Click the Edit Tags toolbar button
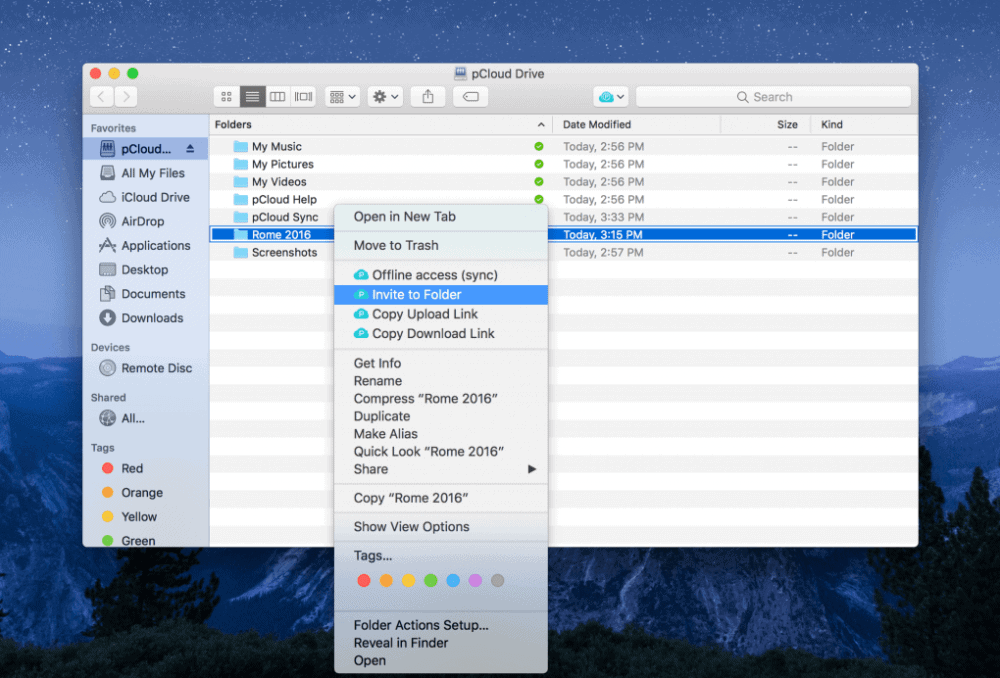 coord(471,97)
